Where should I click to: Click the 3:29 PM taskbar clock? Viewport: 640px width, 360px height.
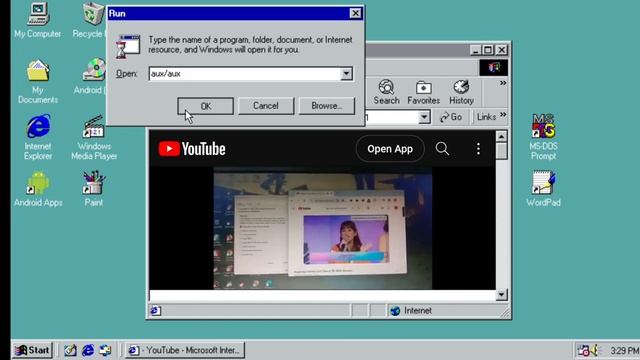tap(624, 351)
